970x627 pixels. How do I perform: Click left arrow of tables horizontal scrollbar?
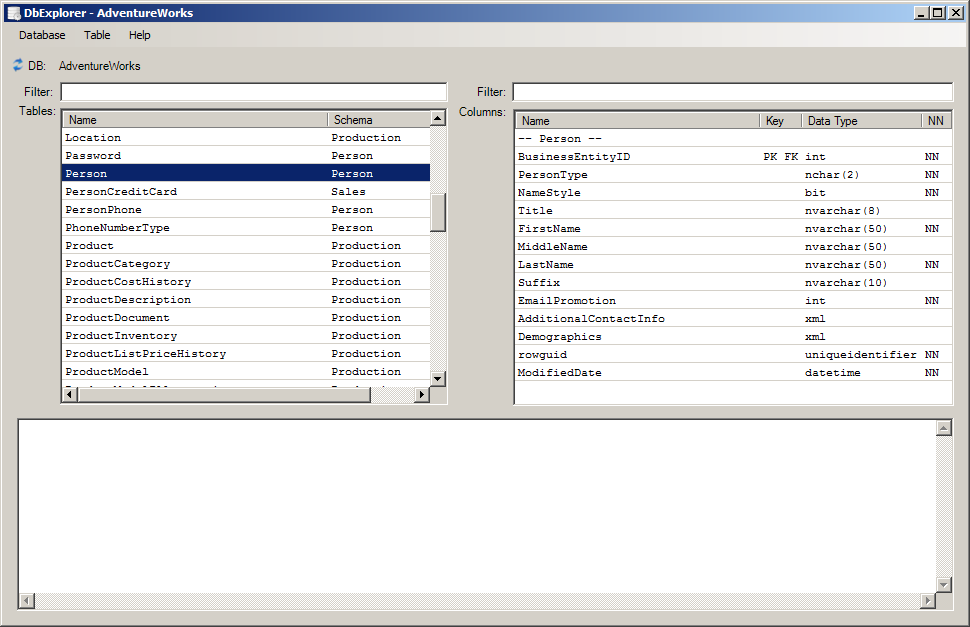tap(70, 395)
